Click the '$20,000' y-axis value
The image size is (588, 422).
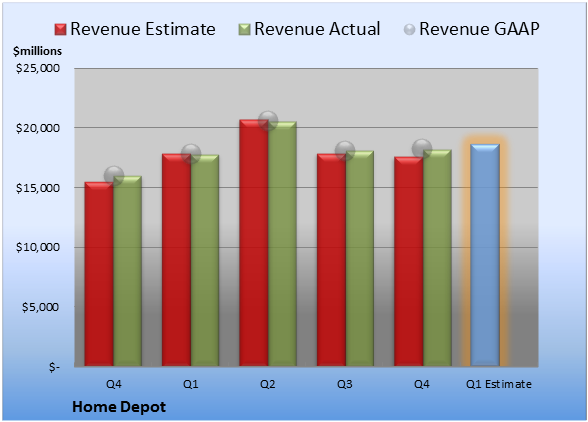pos(38,128)
